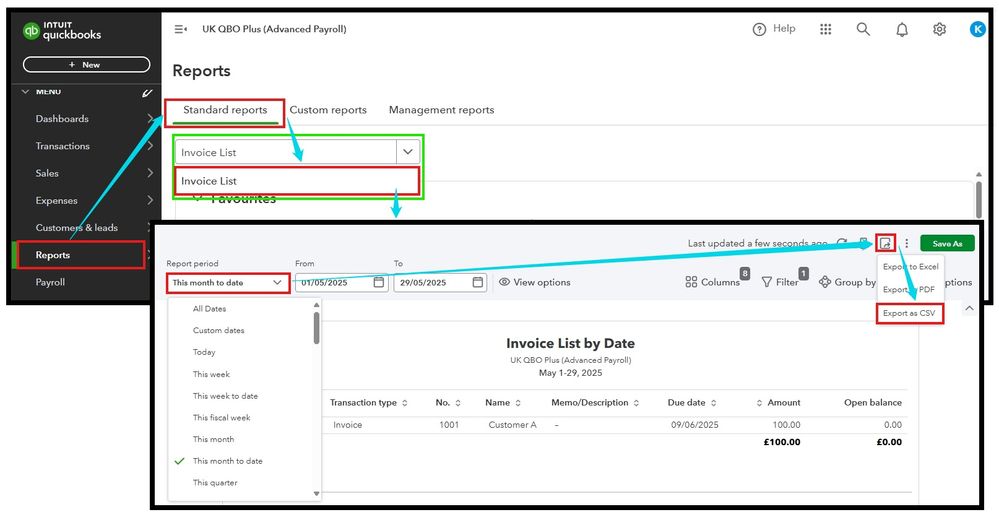This screenshot has height=517, width=999.
Task: Collapse the MENU section chevron
Action: [x=25, y=92]
